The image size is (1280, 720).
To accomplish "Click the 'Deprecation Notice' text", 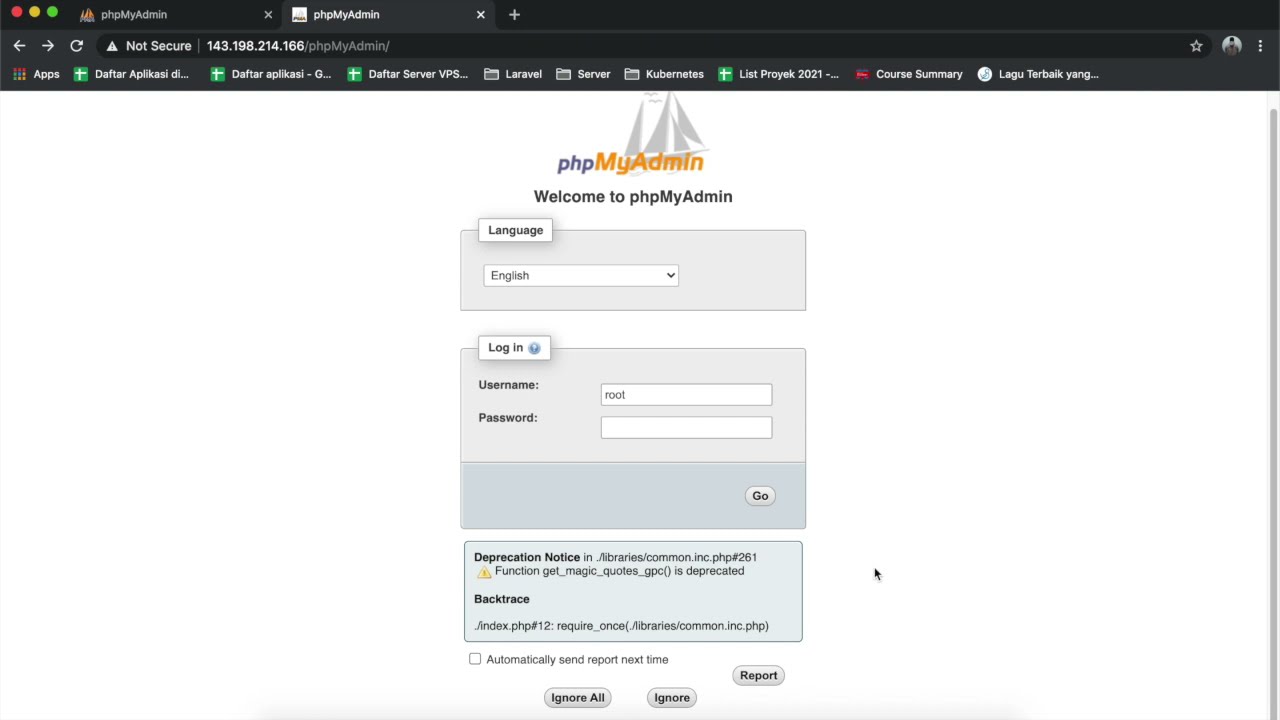I will pos(527,558).
